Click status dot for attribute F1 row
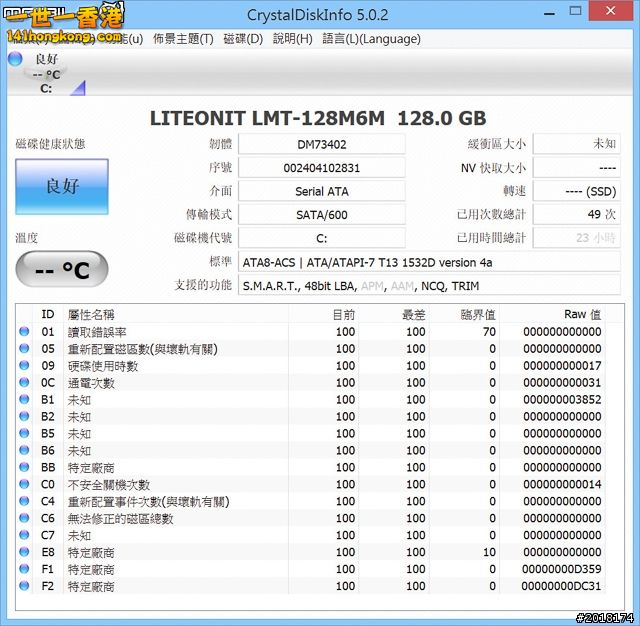Viewport: 640px width, 626px height. tap(24, 568)
